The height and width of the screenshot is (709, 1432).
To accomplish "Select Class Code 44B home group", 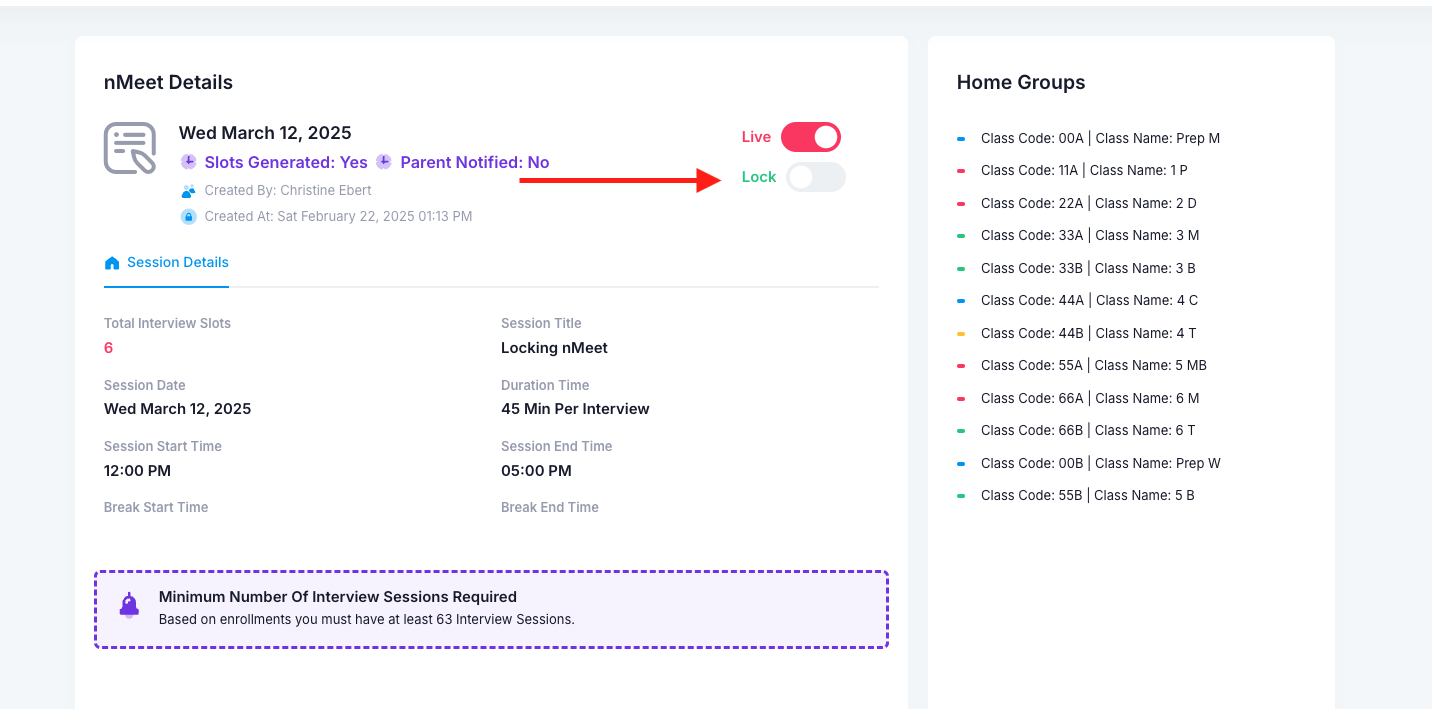I will point(1088,333).
